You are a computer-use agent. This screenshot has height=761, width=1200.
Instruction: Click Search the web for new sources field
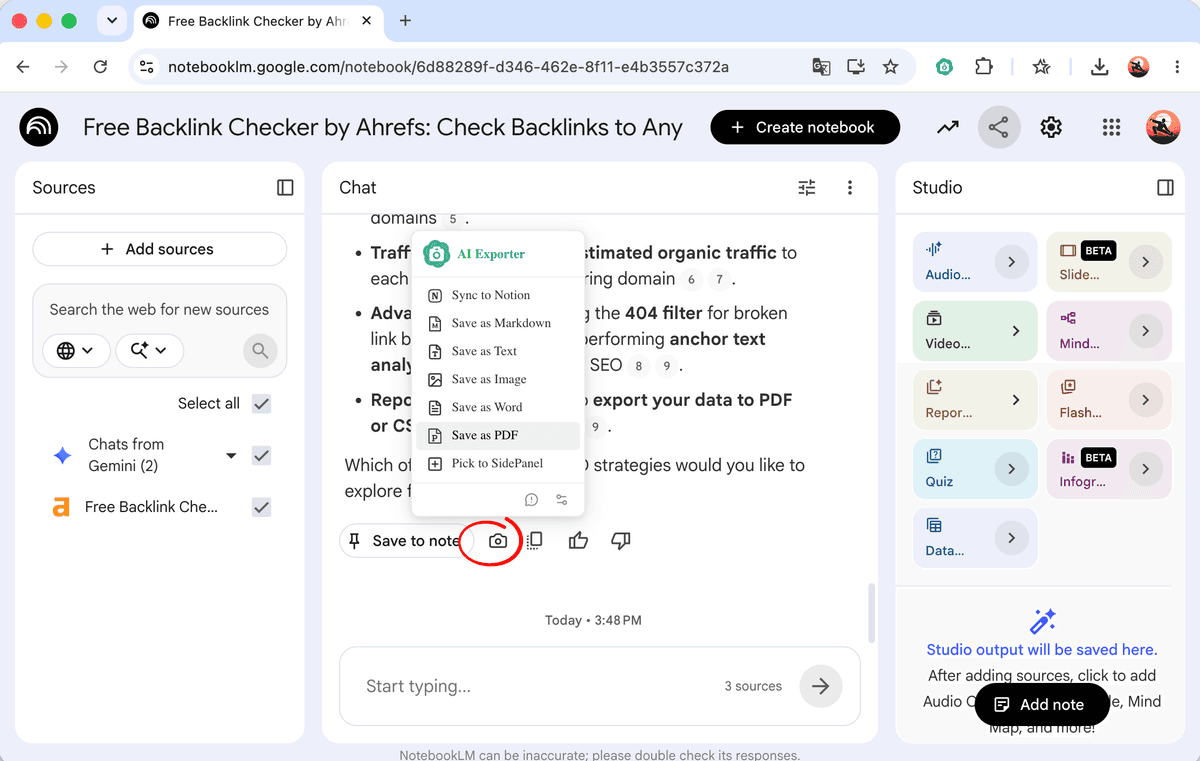(x=159, y=309)
